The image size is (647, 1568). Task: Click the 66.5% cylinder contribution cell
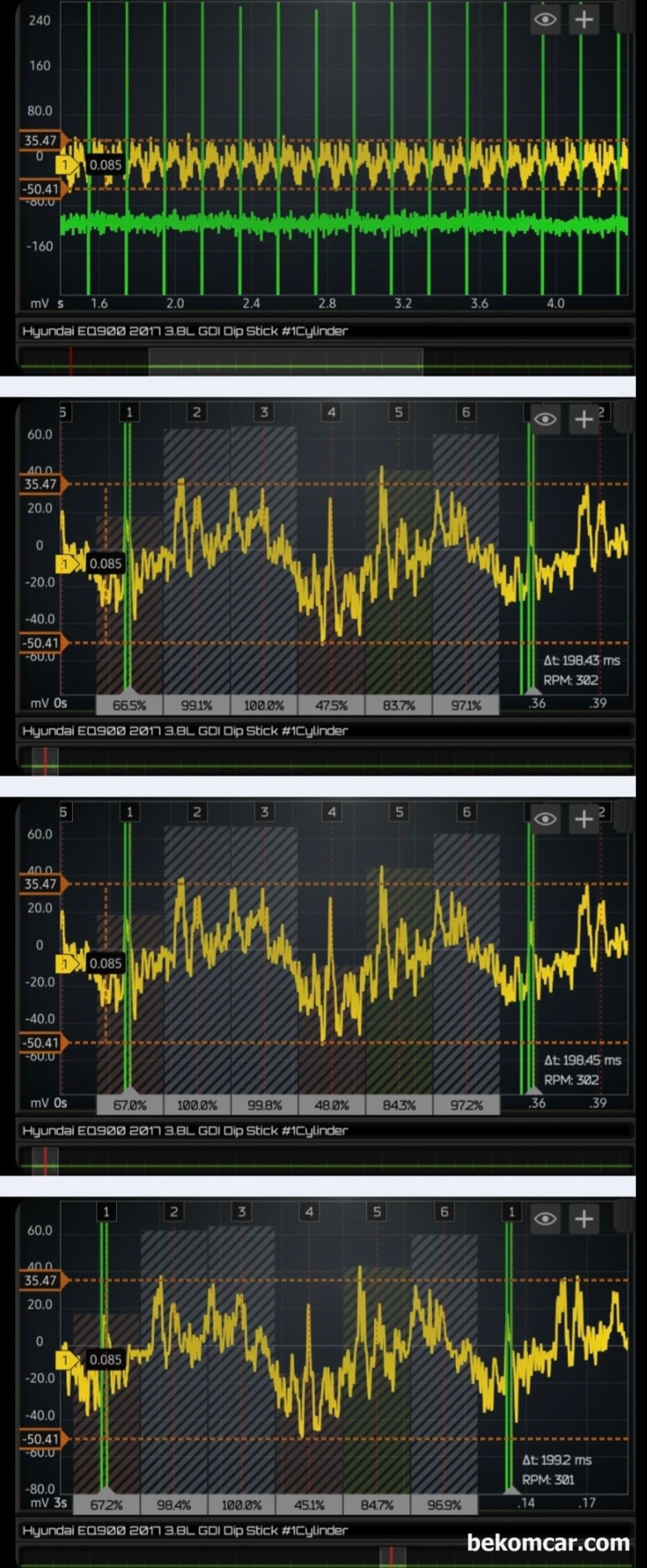129,705
